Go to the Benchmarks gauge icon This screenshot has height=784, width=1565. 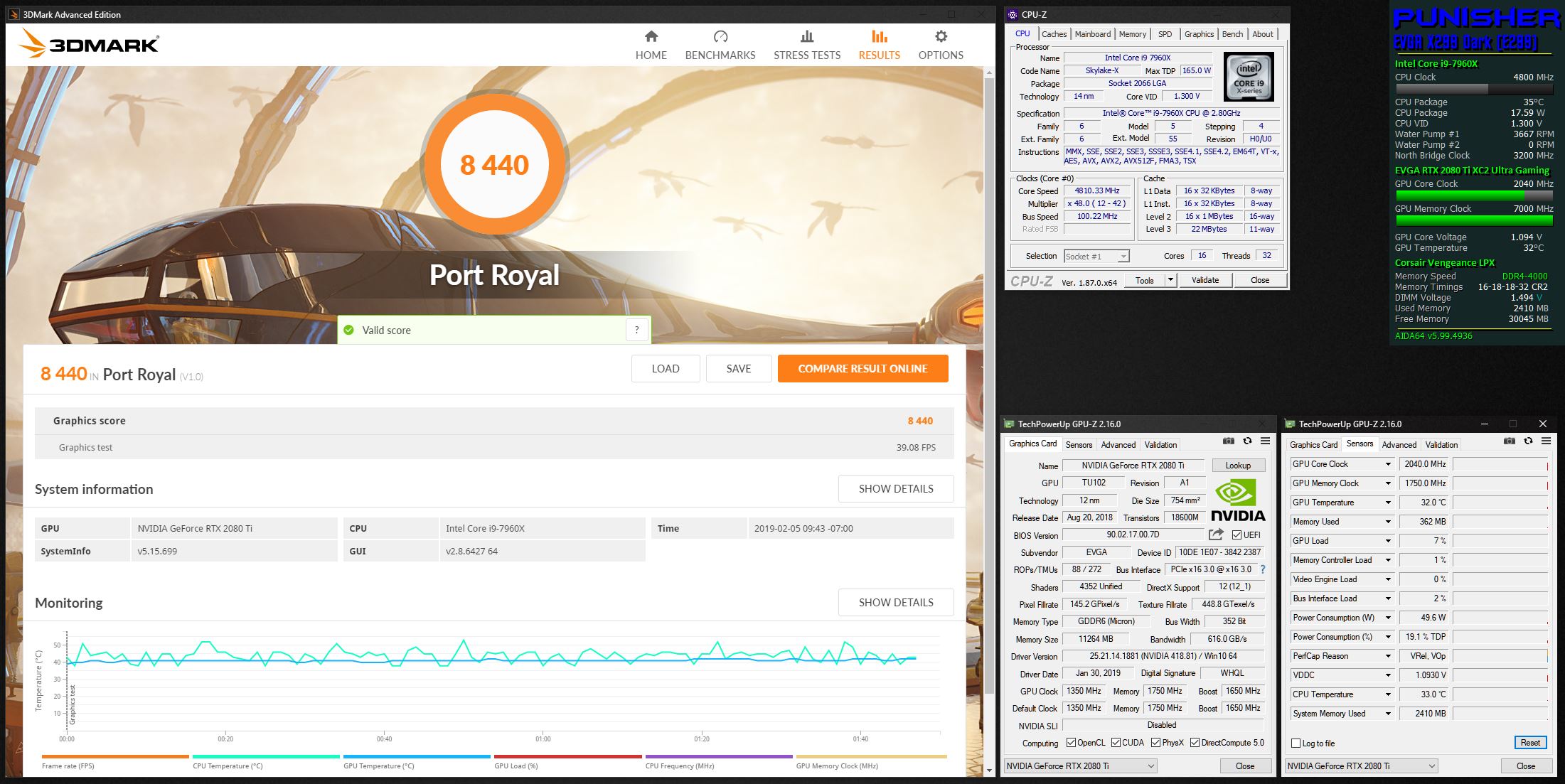pos(720,37)
